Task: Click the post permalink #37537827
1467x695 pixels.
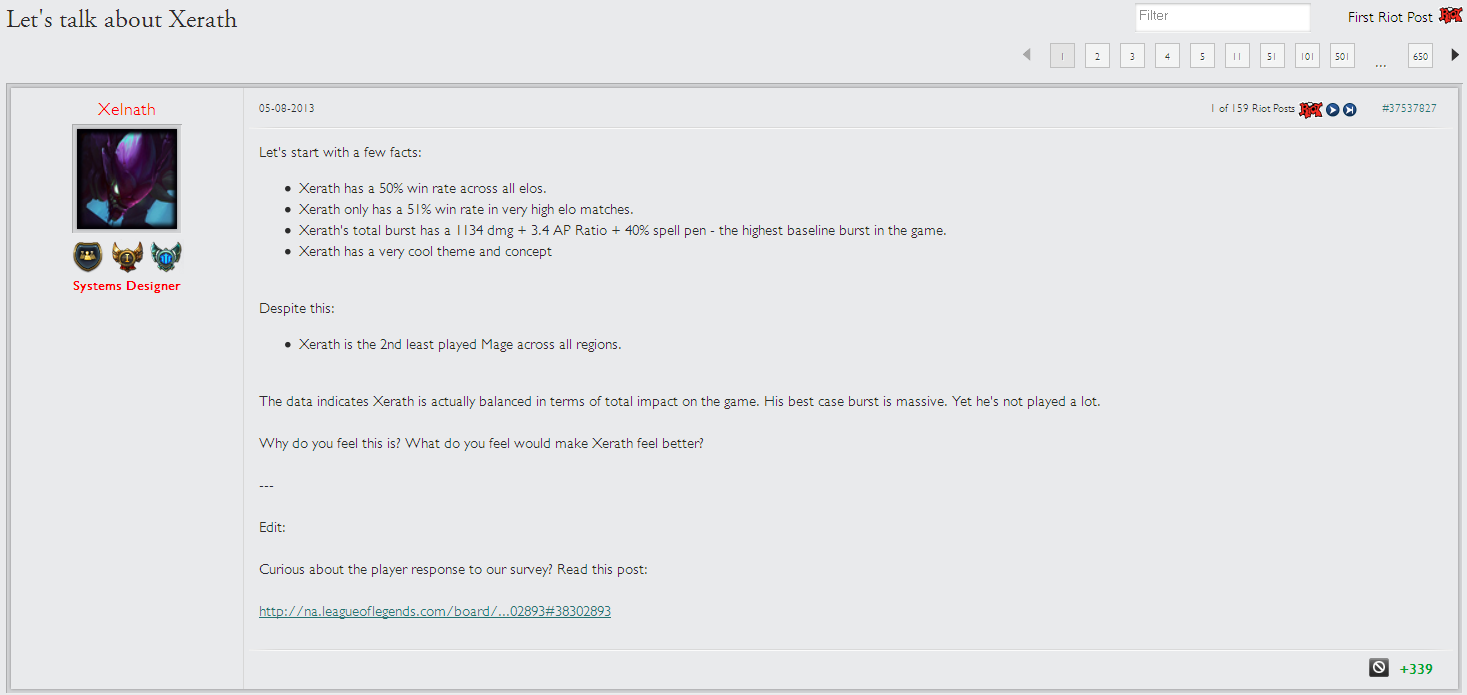Action: coord(1409,108)
